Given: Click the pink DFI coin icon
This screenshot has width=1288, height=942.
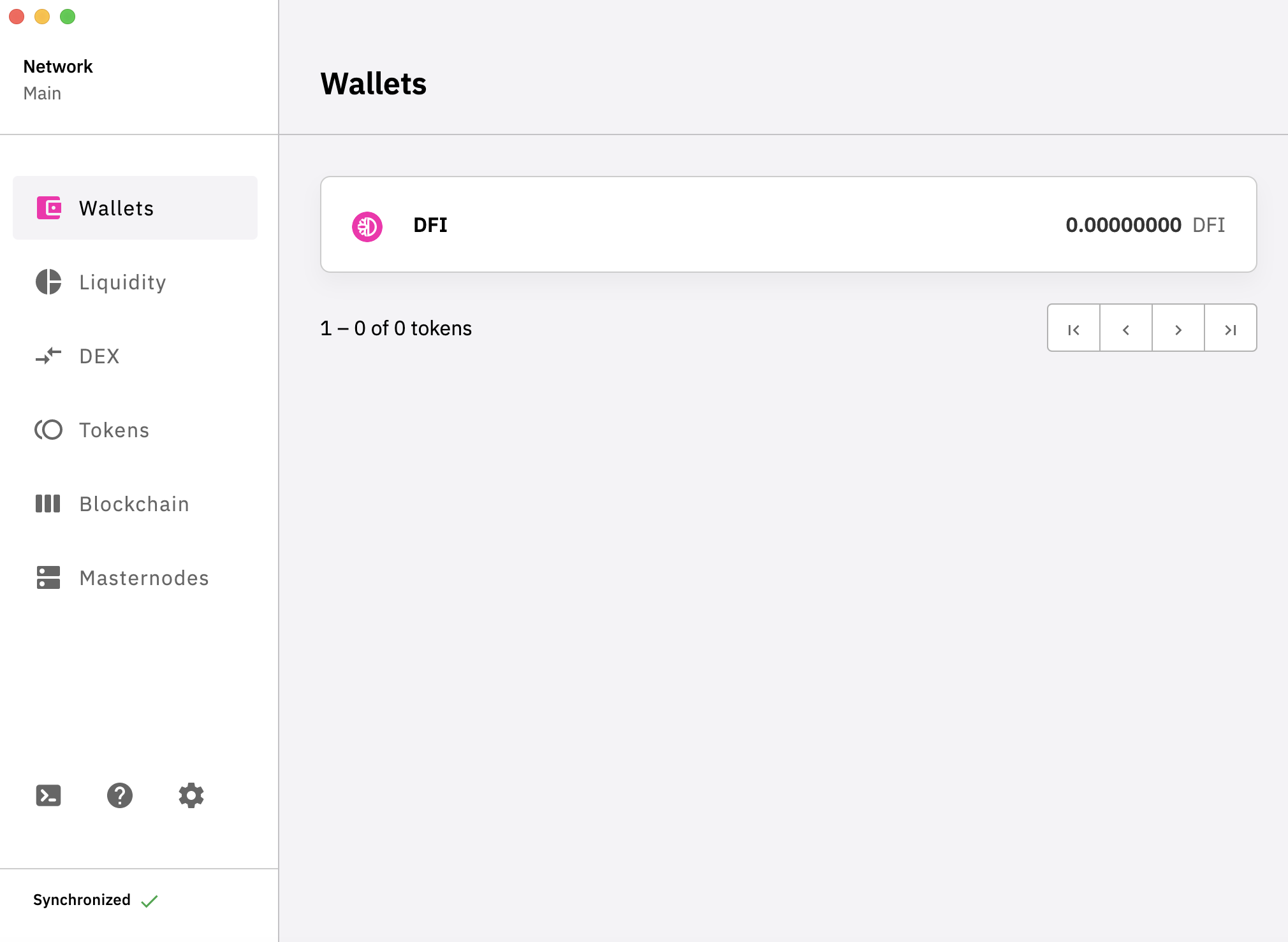Looking at the screenshot, I should 367,226.
